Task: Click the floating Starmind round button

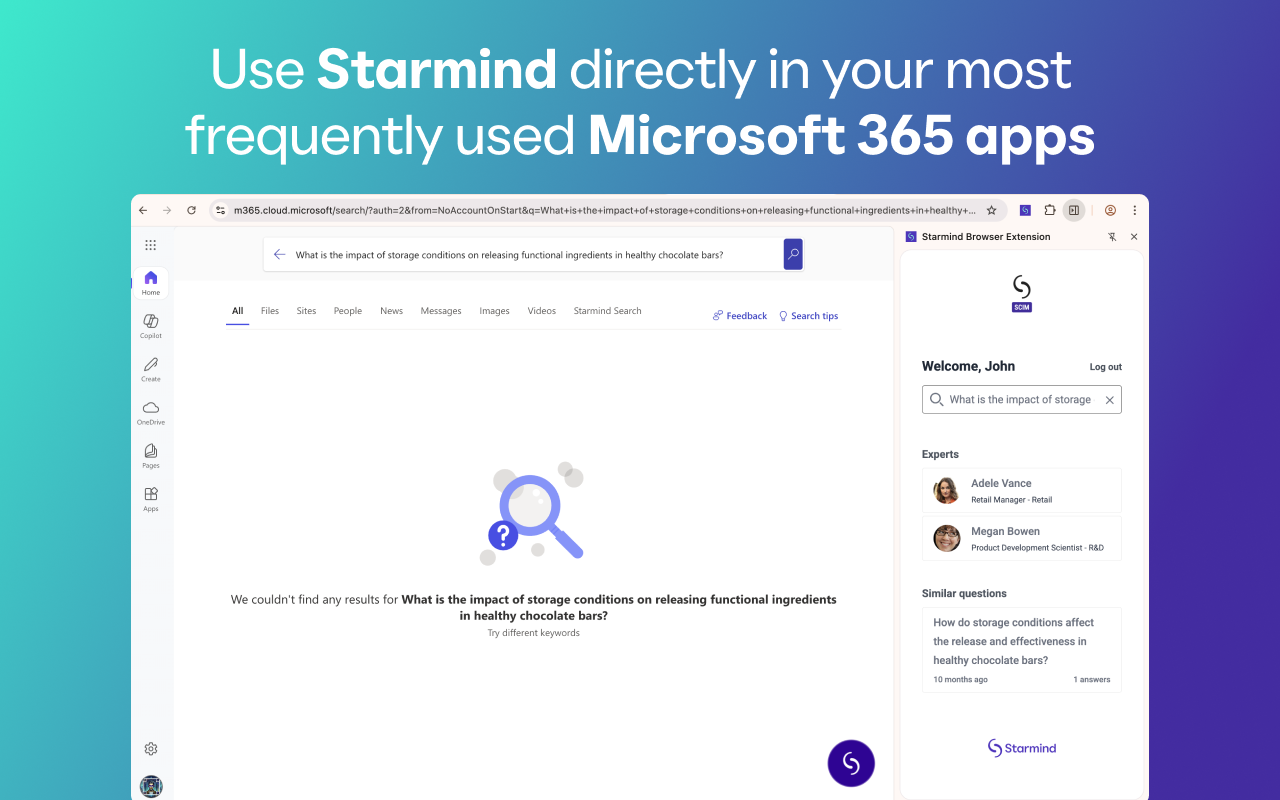Action: click(x=851, y=763)
